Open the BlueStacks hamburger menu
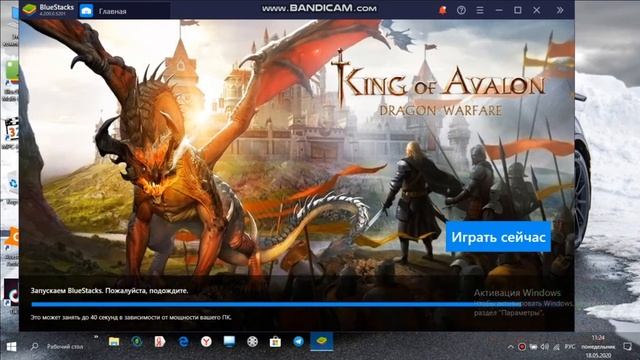The height and width of the screenshot is (360, 640). (480, 10)
